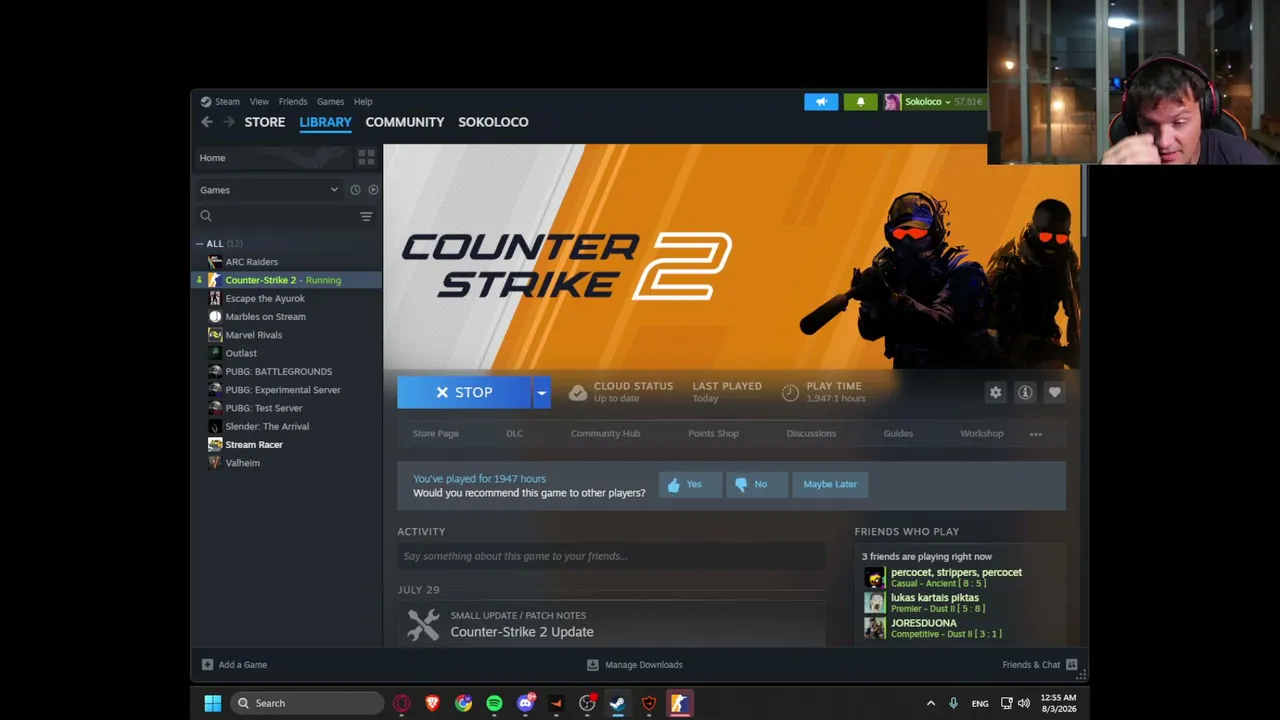Open Manage Downloads
This screenshot has height=720, width=1280.
[x=635, y=665]
